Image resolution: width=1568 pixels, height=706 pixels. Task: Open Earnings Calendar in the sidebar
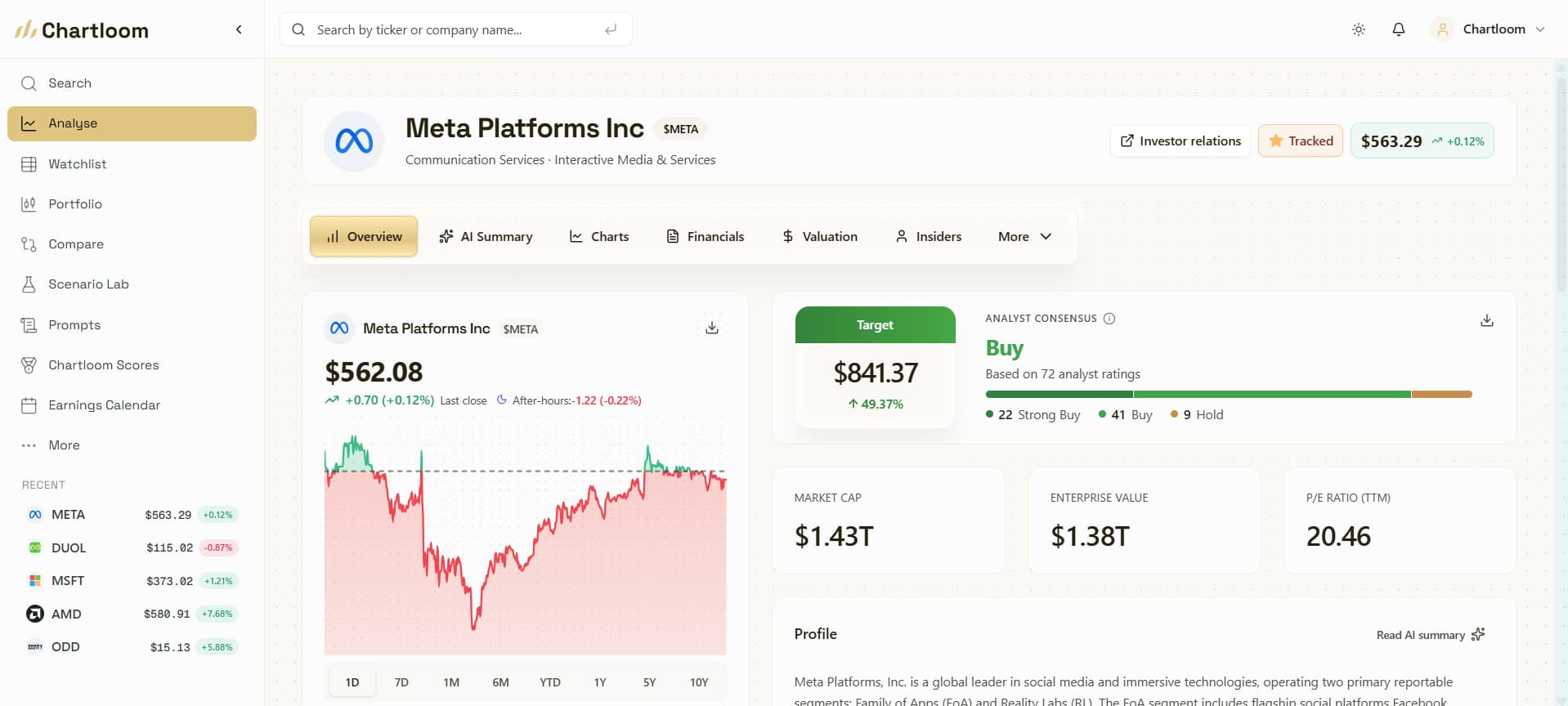132,405
